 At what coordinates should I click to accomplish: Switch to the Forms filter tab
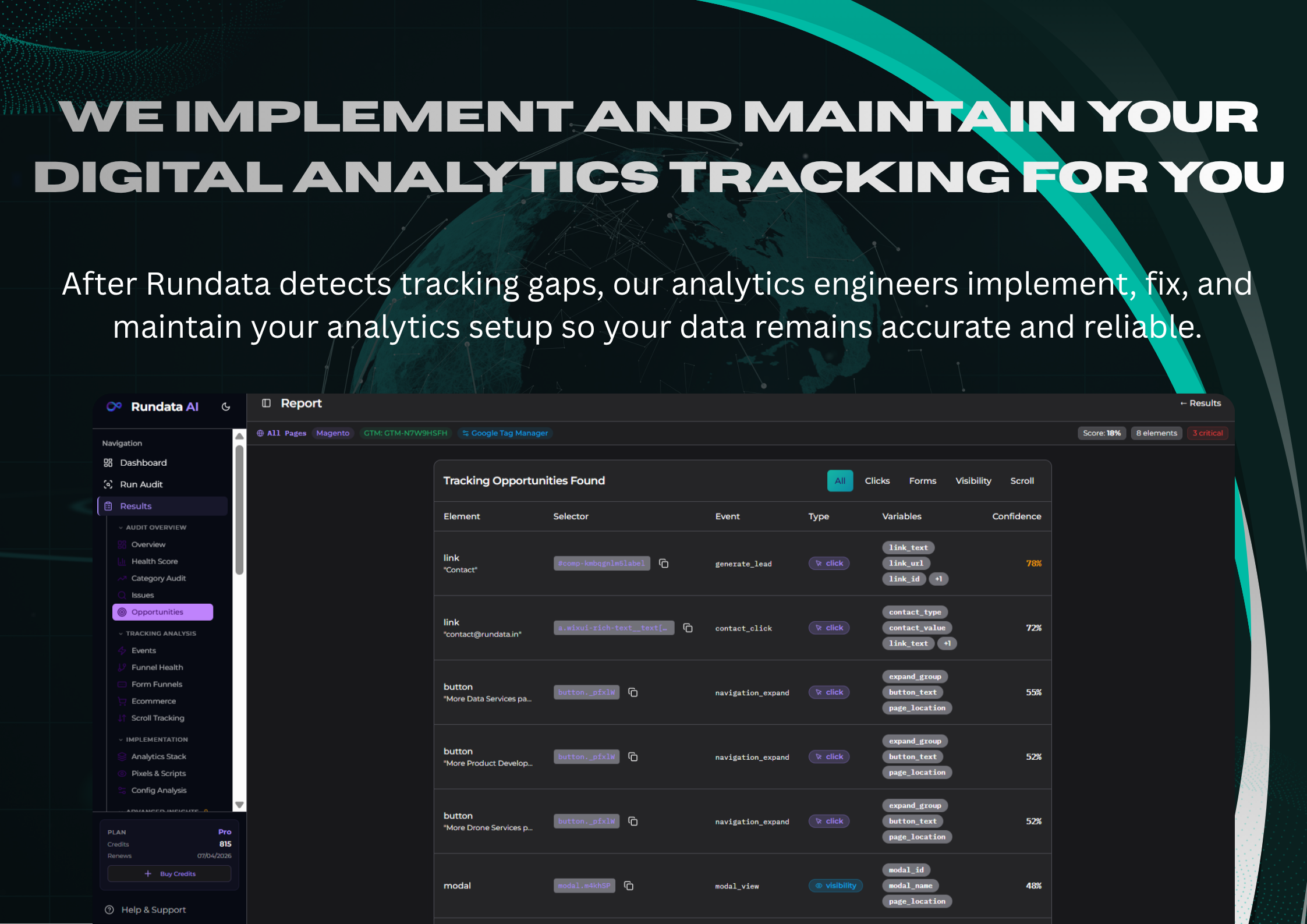922,481
